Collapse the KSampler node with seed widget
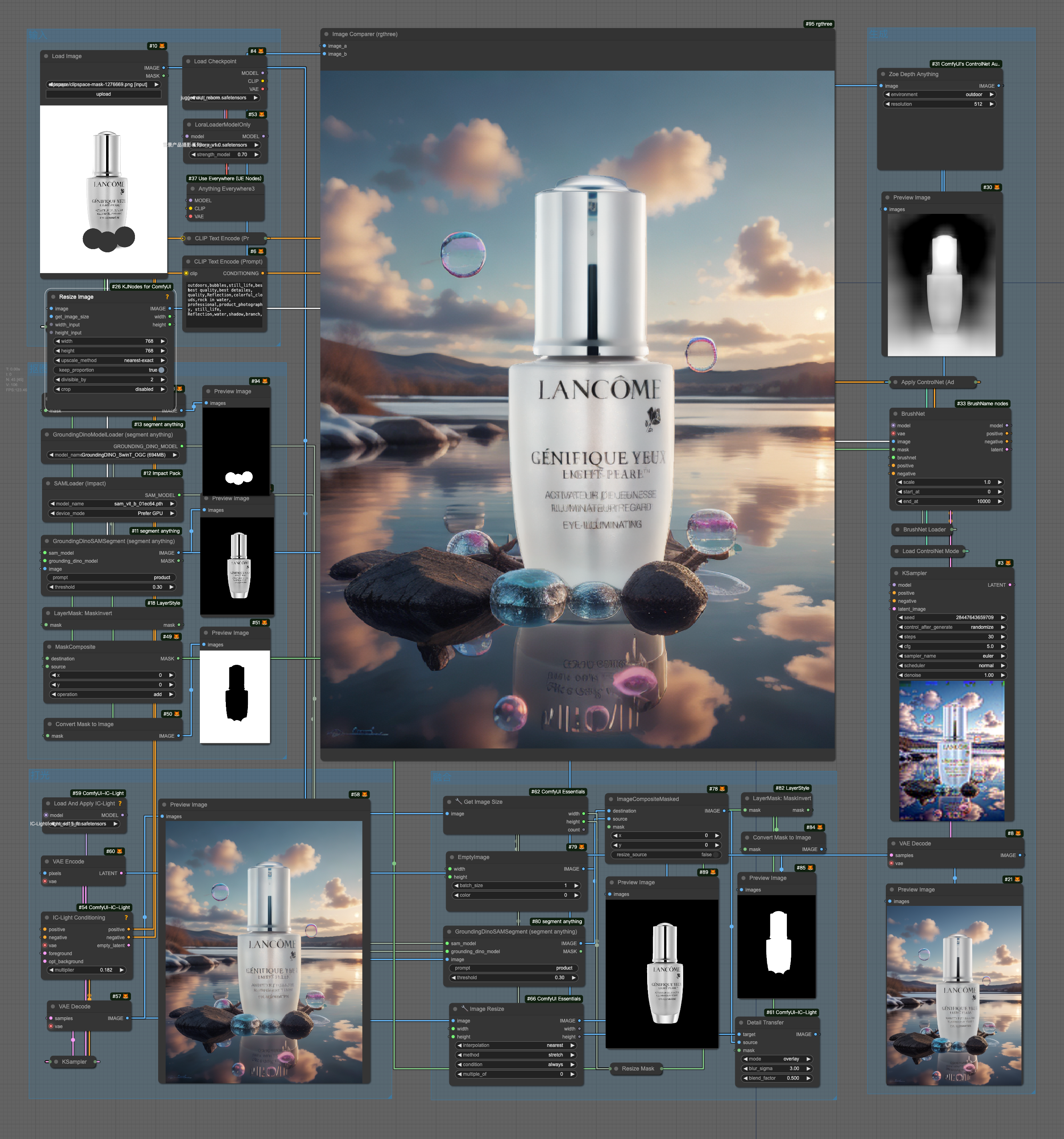This screenshot has height=1139, width=1064. (x=896, y=573)
